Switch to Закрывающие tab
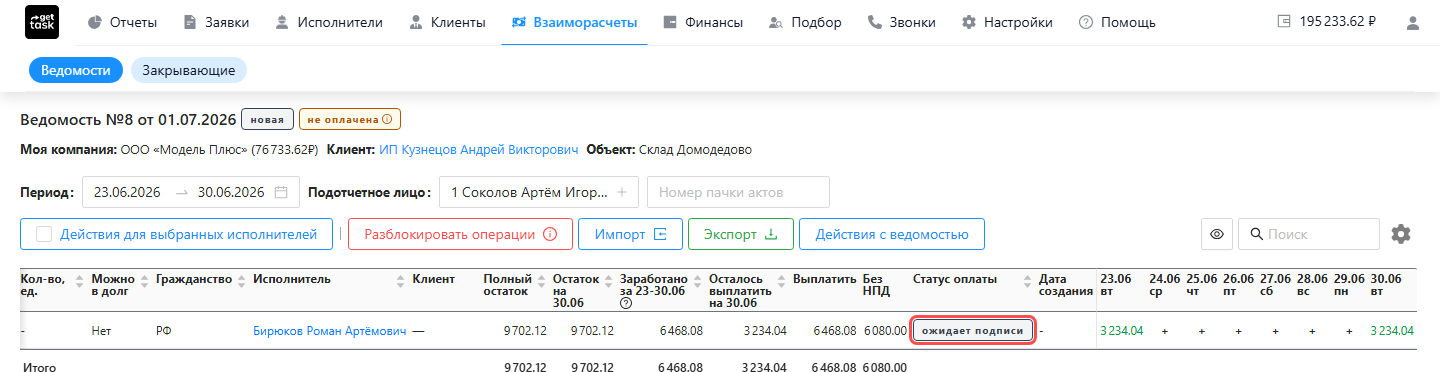Screen dimensions: 1440x372 (189, 70)
